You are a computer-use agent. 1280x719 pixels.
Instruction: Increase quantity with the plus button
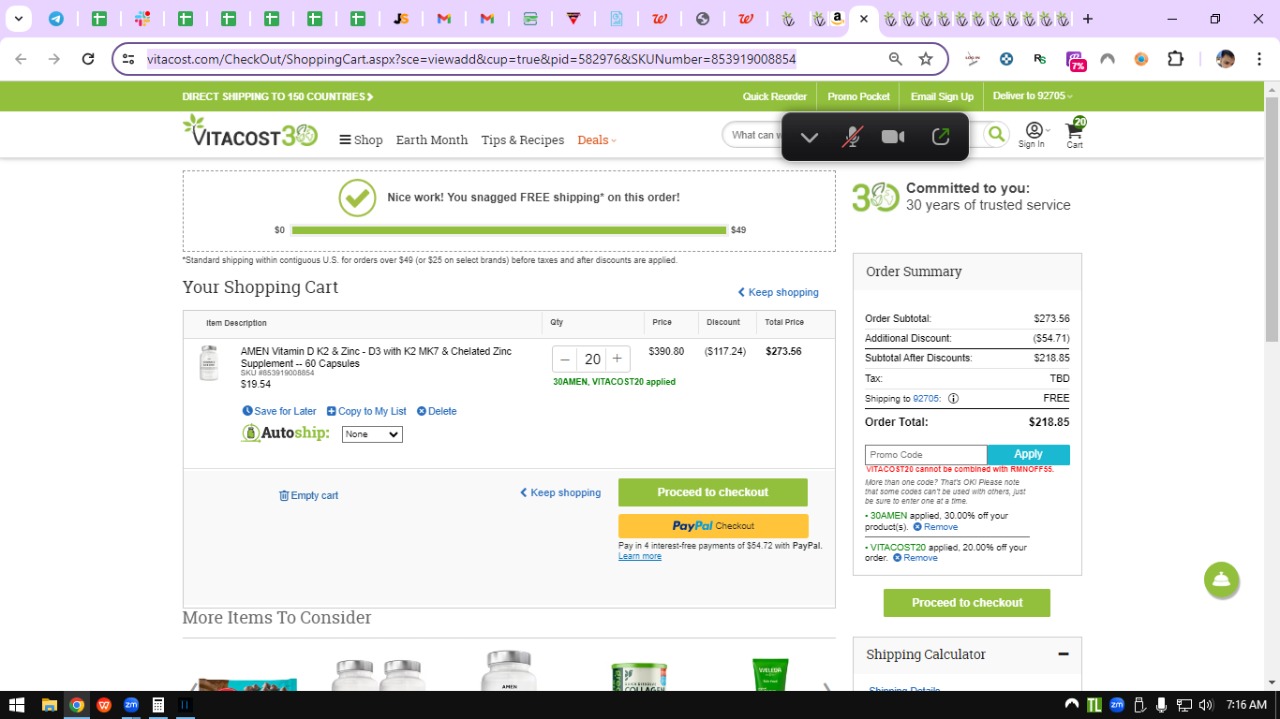coord(617,359)
